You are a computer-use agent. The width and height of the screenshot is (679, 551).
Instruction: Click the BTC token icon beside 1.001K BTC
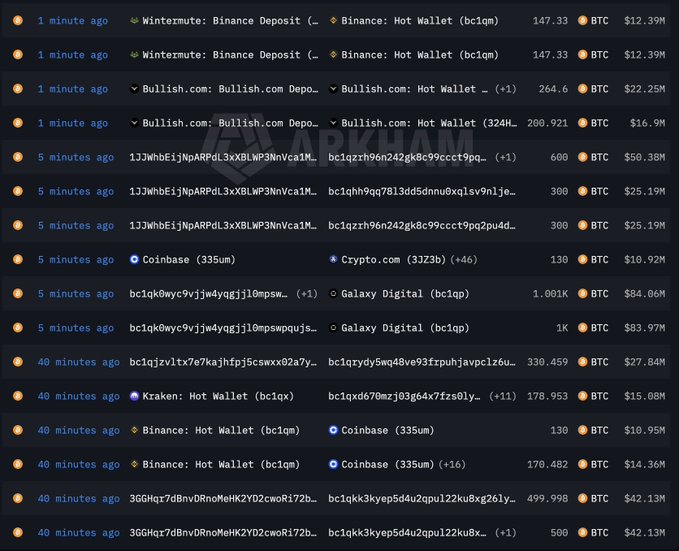point(583,294)
